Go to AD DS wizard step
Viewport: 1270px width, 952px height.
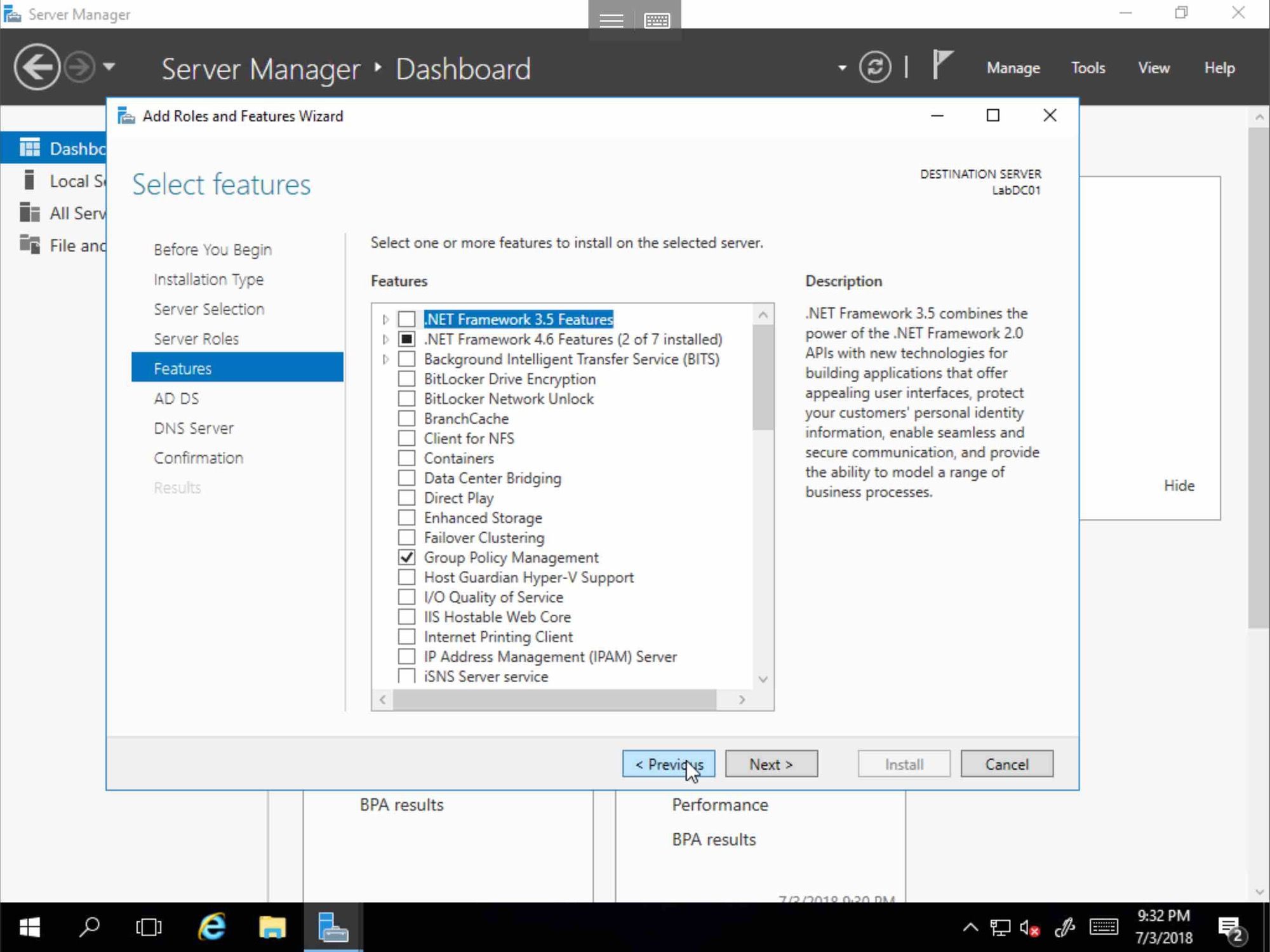[x=176, y=398]
